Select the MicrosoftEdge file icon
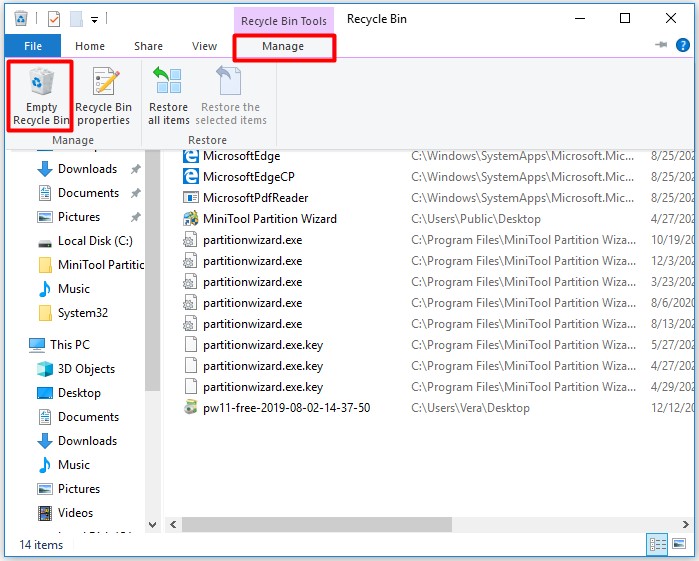This screenshot has height=561, width=699. [x=190, y=156]
